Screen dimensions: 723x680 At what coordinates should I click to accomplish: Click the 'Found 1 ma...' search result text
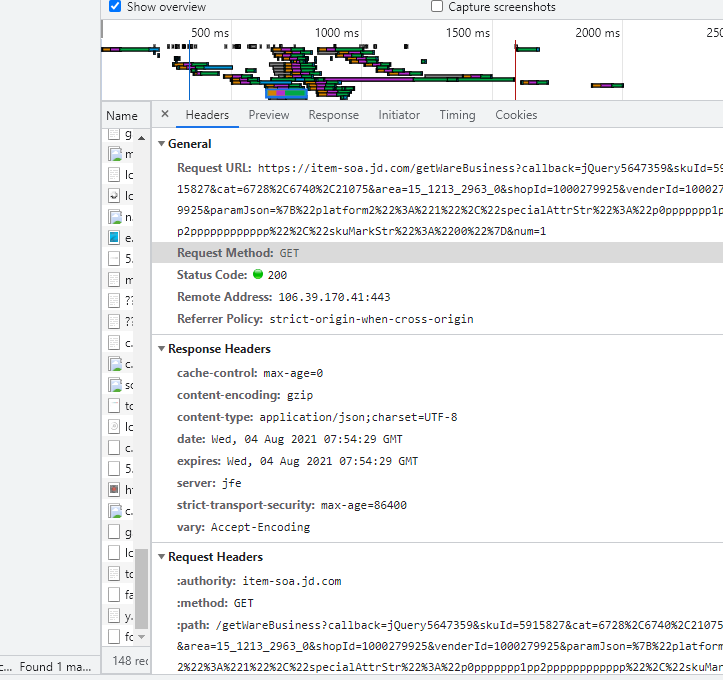(x=55, y=667)
